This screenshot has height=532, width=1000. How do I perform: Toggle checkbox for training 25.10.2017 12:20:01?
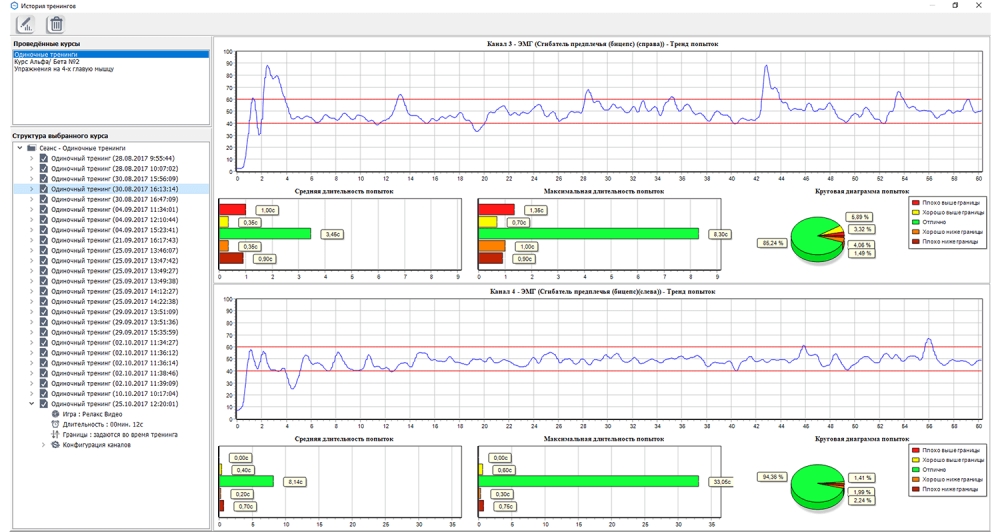click(43, 404)
